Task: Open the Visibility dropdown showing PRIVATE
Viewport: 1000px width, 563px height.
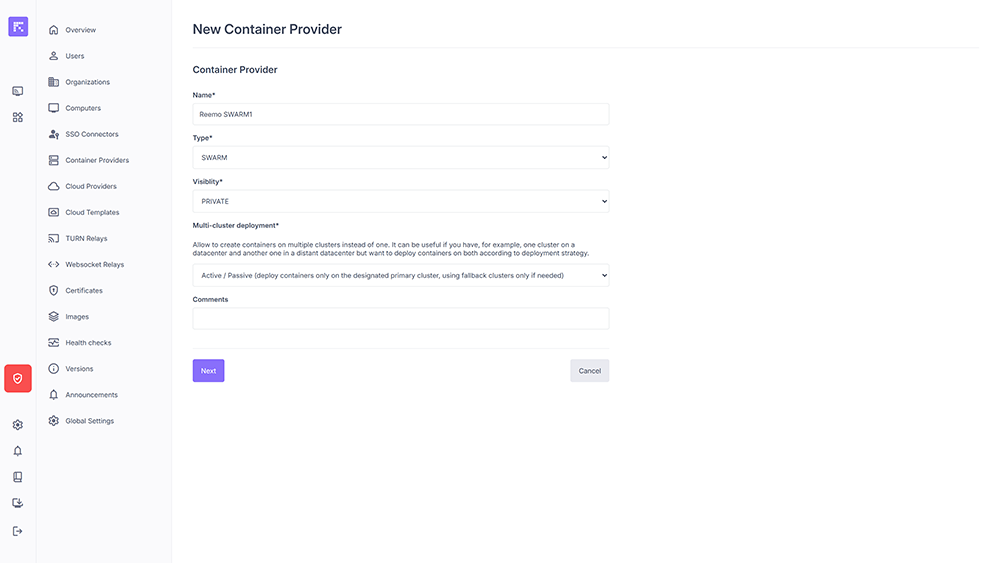Action: (400, 201)
